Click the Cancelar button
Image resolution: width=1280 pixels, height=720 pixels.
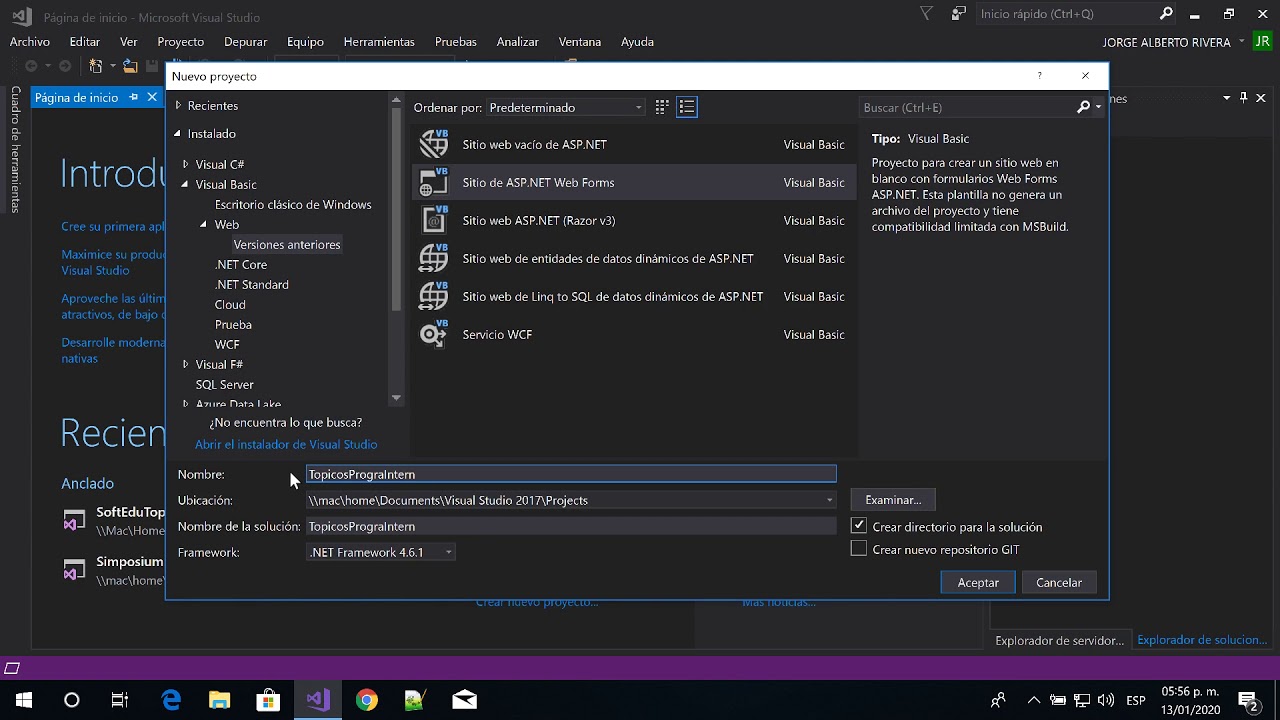pyautogui.click(x=1059, y=582)
